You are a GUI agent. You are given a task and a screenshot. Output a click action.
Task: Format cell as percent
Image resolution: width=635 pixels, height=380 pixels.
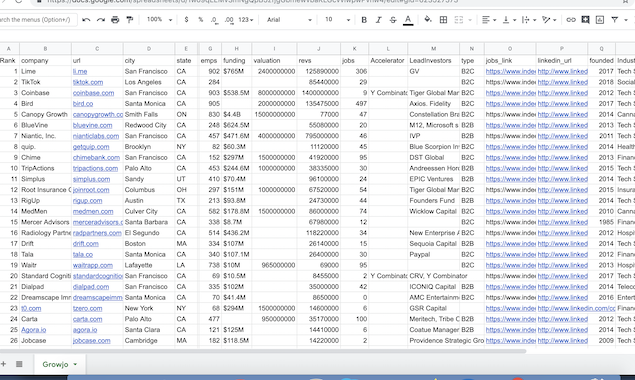click(200, 19)
